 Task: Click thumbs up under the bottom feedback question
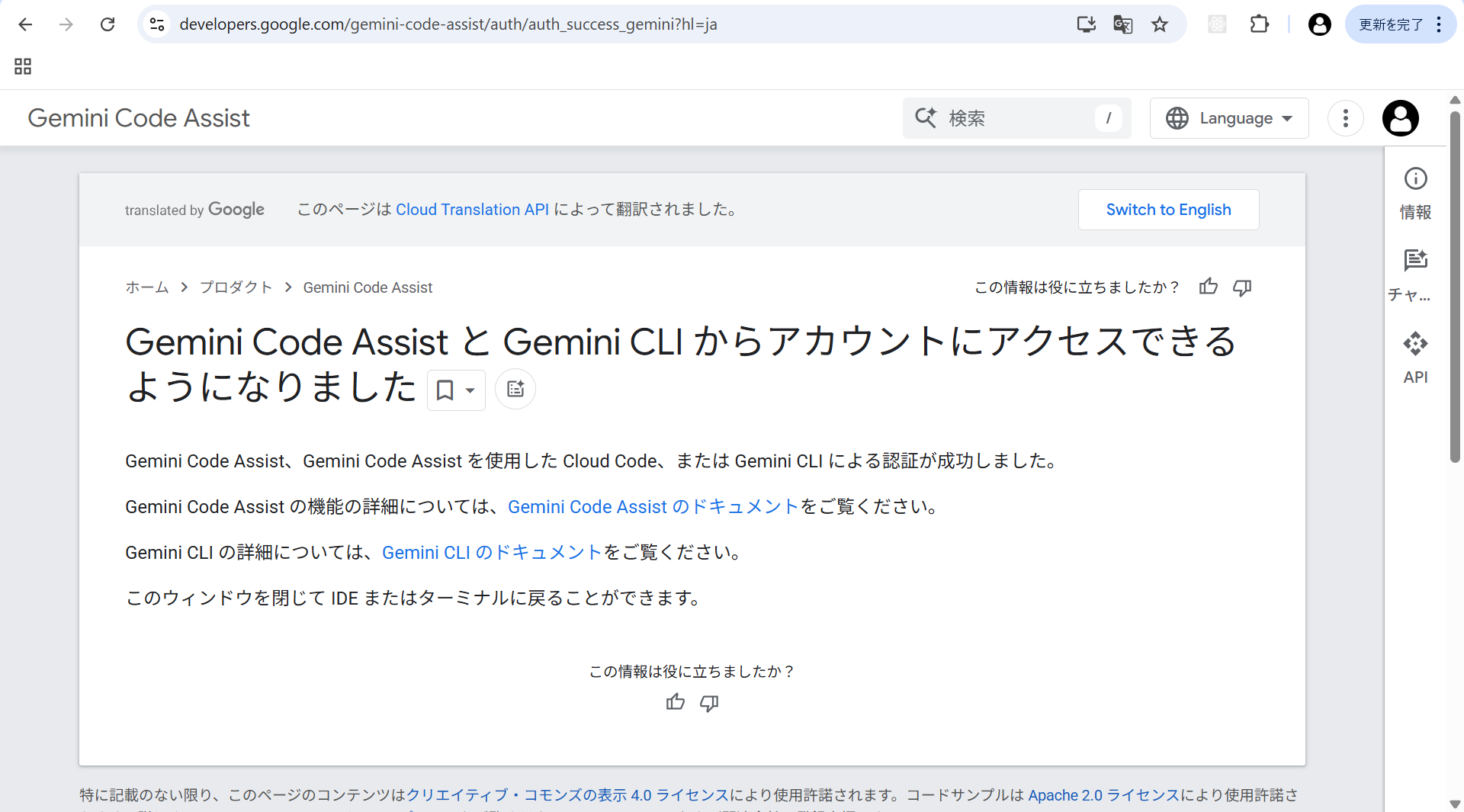[675, 702]
